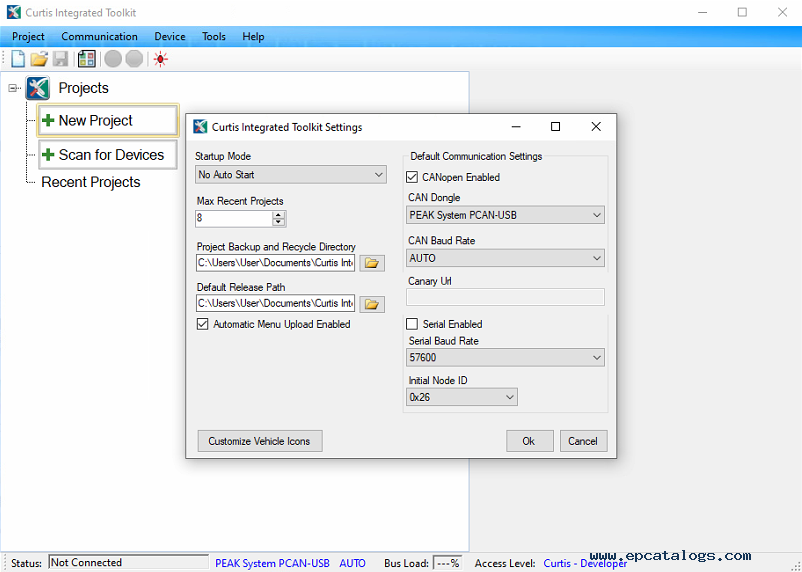Open the Help menu
Viewport: 802px width, 572px height.
click(x=253, y=36)
